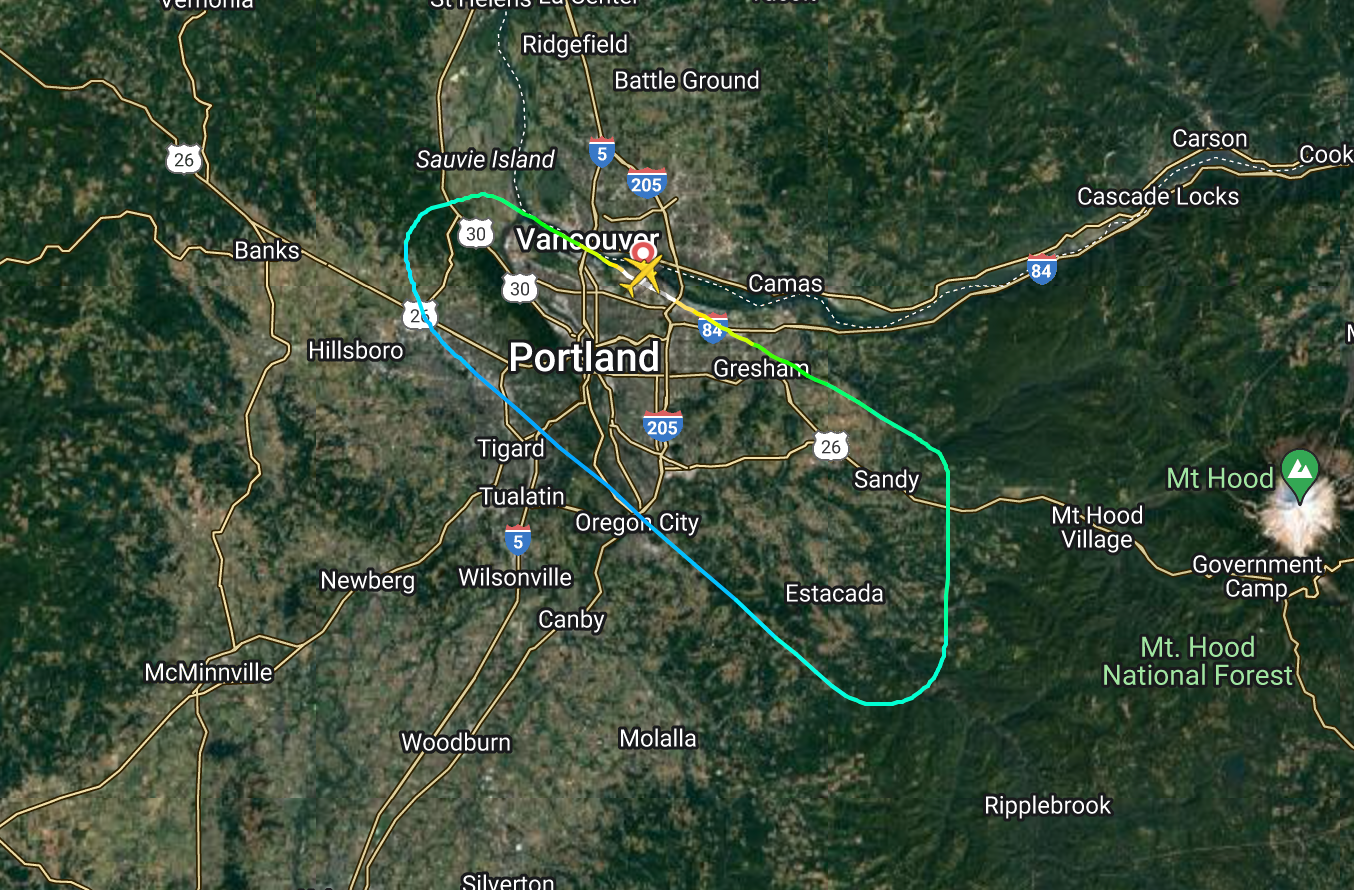This screenshot has width=1354, height=890.
Task: Select the Mt Hood label text
Action: tap(1221, 478)
